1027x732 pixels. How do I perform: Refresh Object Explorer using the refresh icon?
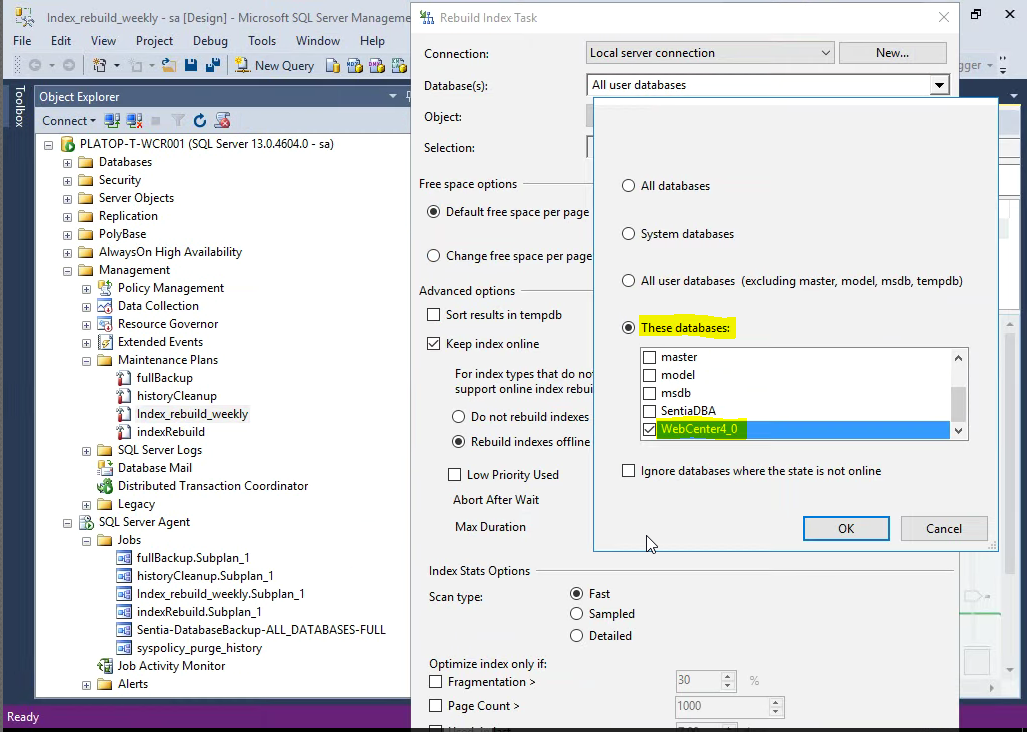click(x=200, y=121)
